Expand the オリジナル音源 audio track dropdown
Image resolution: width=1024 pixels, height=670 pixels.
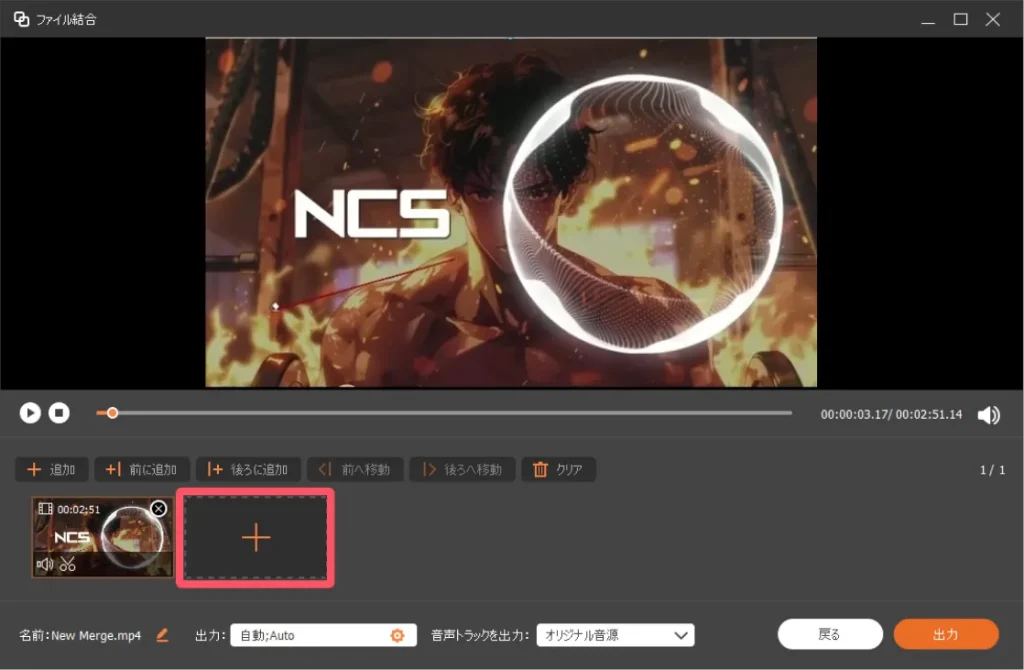point(615,635)
